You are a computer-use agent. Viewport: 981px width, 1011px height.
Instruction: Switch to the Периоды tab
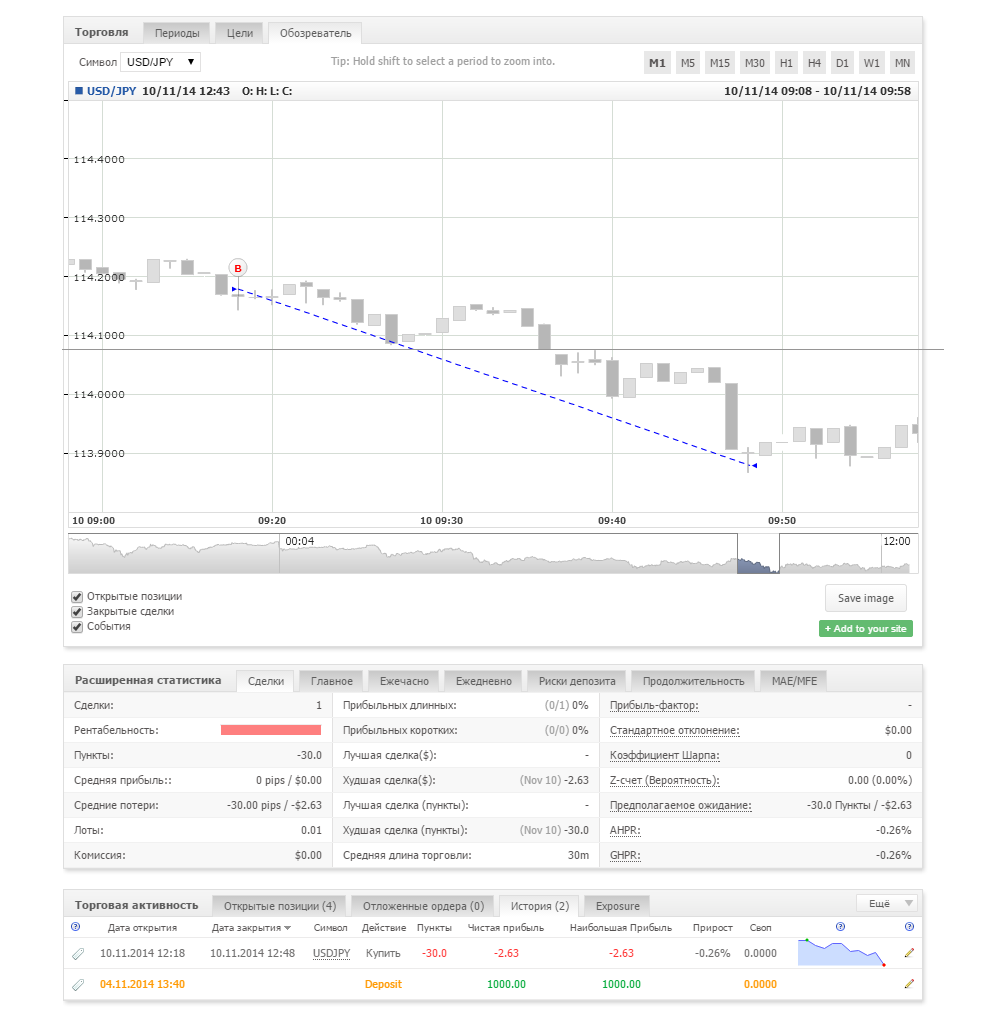pos(177,33)
